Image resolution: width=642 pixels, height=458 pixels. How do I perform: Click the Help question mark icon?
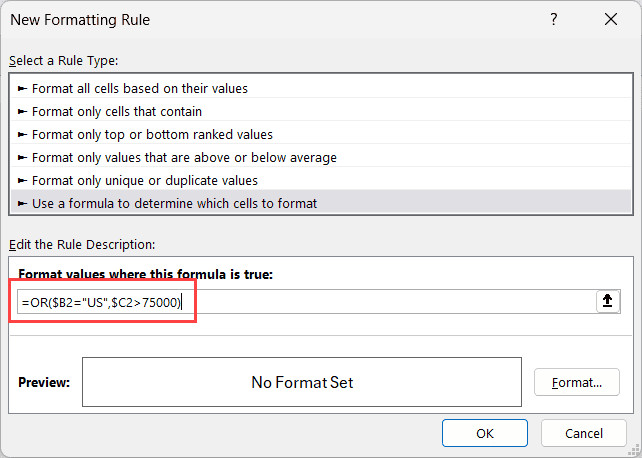click(553, 20)
